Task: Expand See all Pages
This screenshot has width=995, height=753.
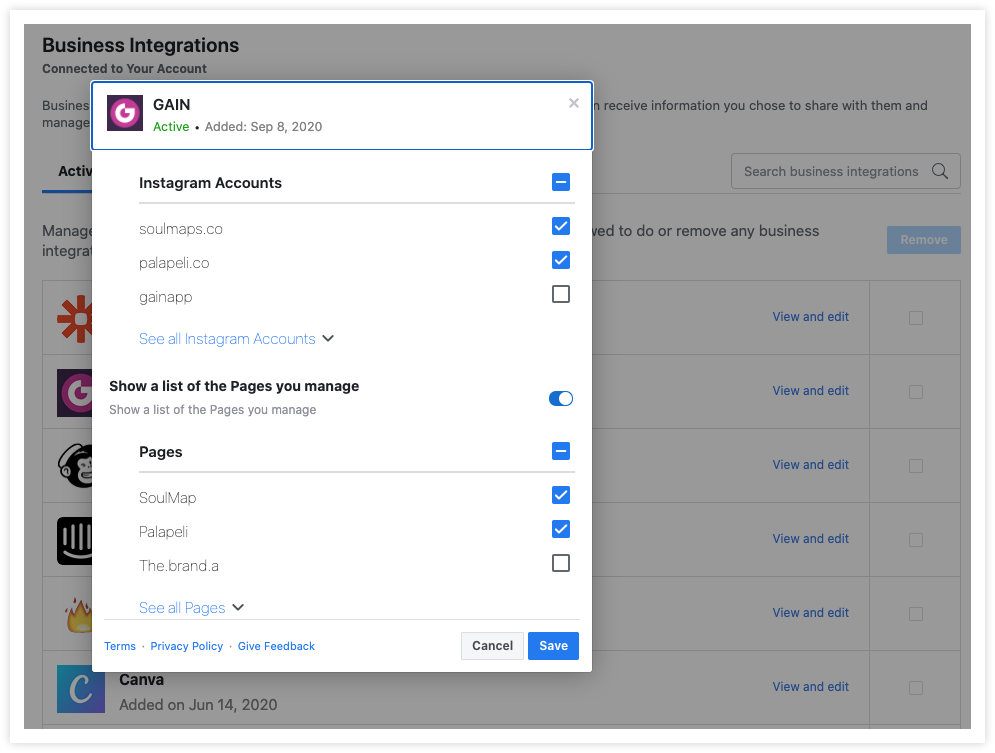Action: 191,608
